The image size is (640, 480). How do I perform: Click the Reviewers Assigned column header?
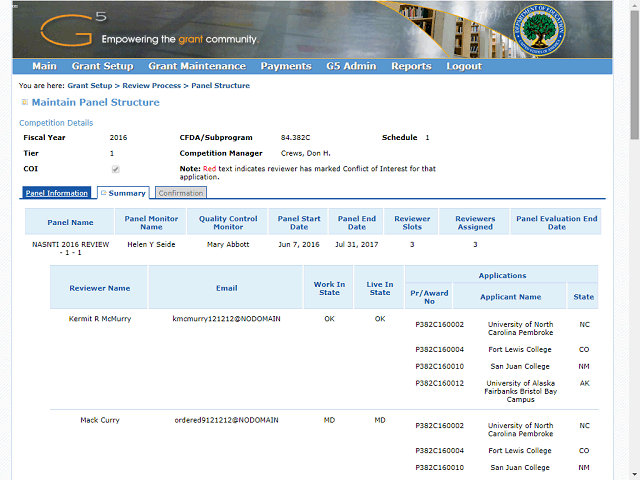475,222
